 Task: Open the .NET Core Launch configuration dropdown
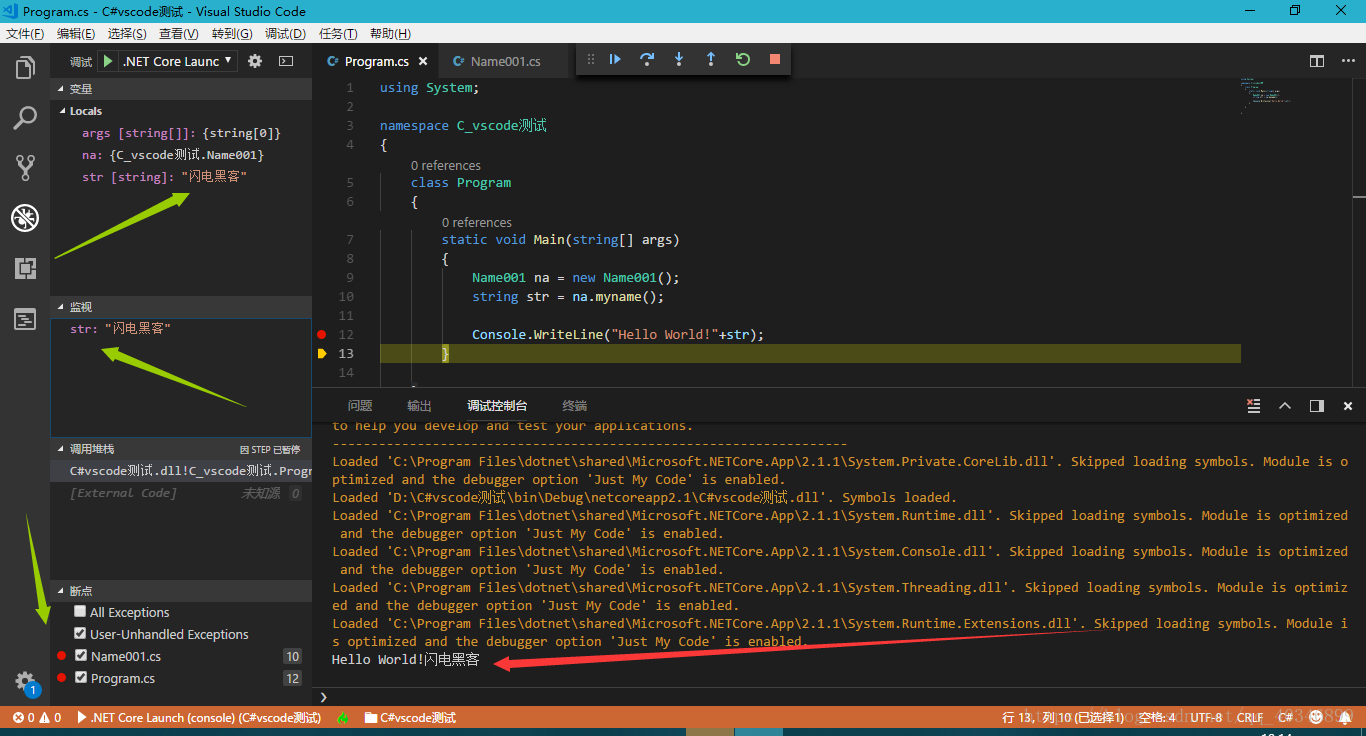click(x=178, y=61)
